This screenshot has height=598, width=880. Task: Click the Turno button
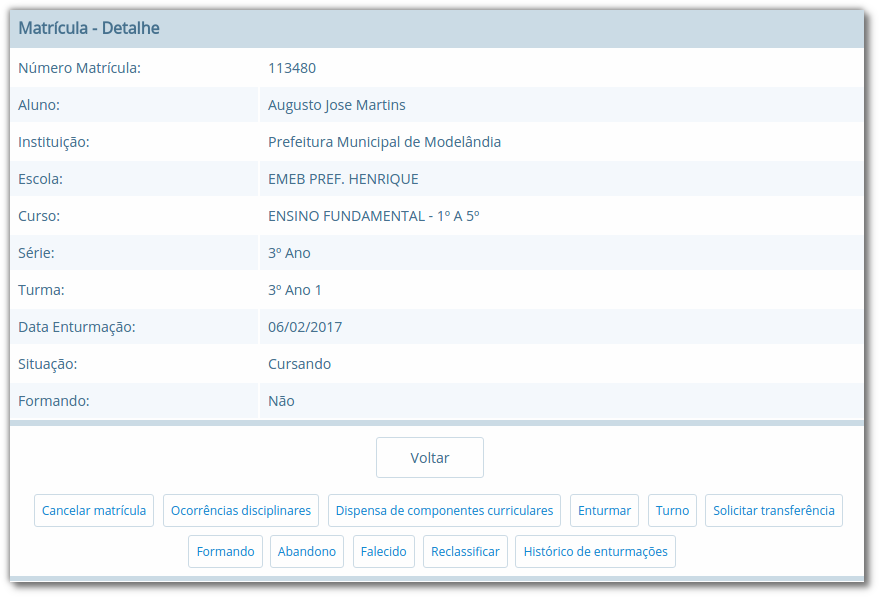point(672,510)
